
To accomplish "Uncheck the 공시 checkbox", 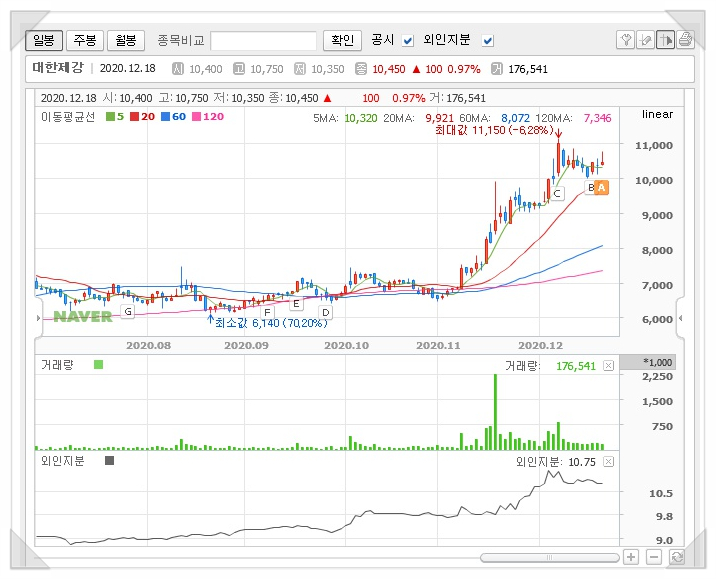I will pyautogui.click(x=408, y=41).
